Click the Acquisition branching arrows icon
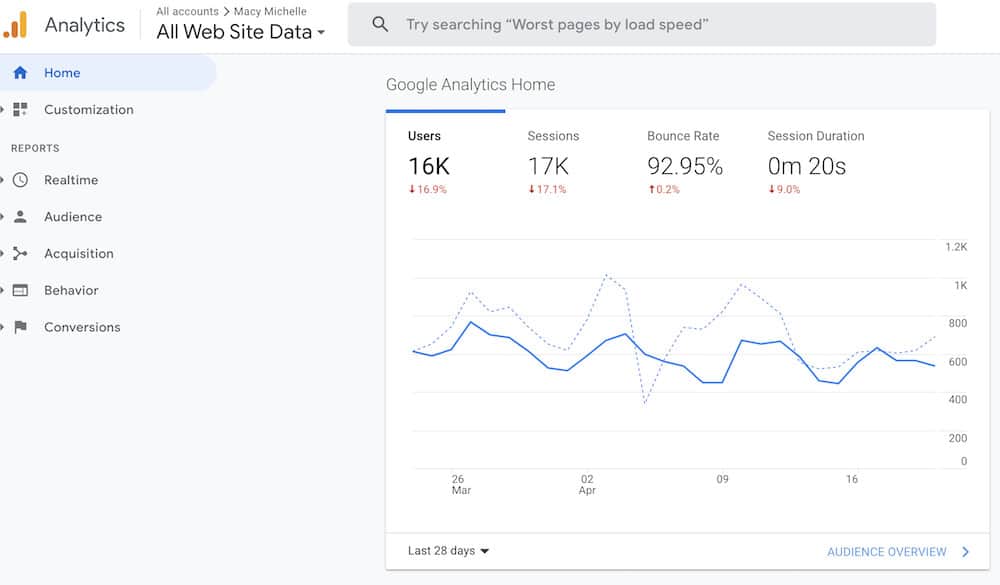Viewport: 1000px width, 585px height. pyautogui.click(x=20, y=253)
